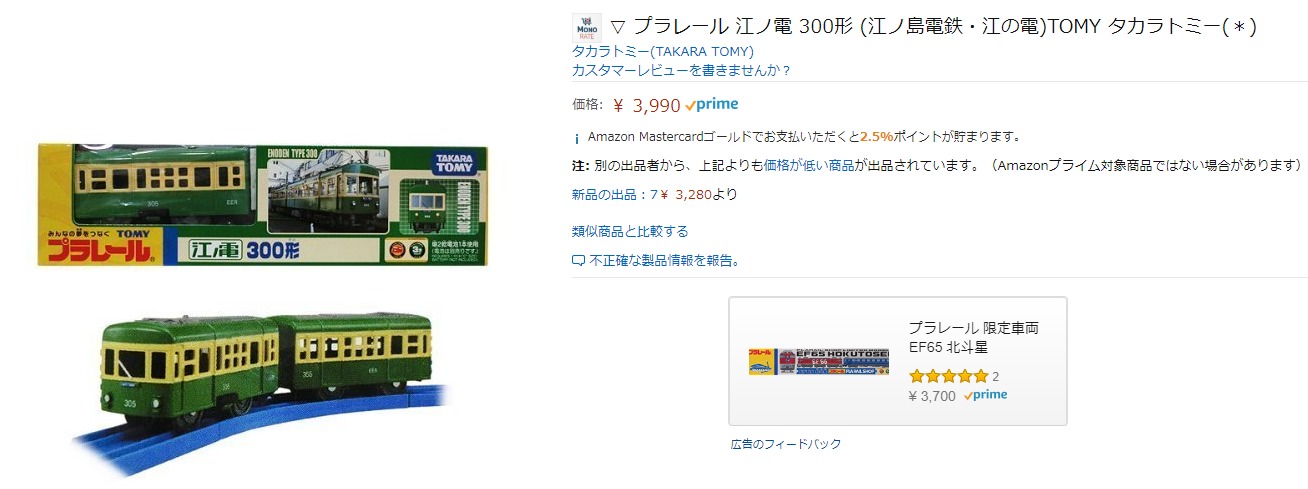The width and height of the screenshot is (1308, 489).
Task: Click the ¥3,990 price text
Action: [646, 106]
